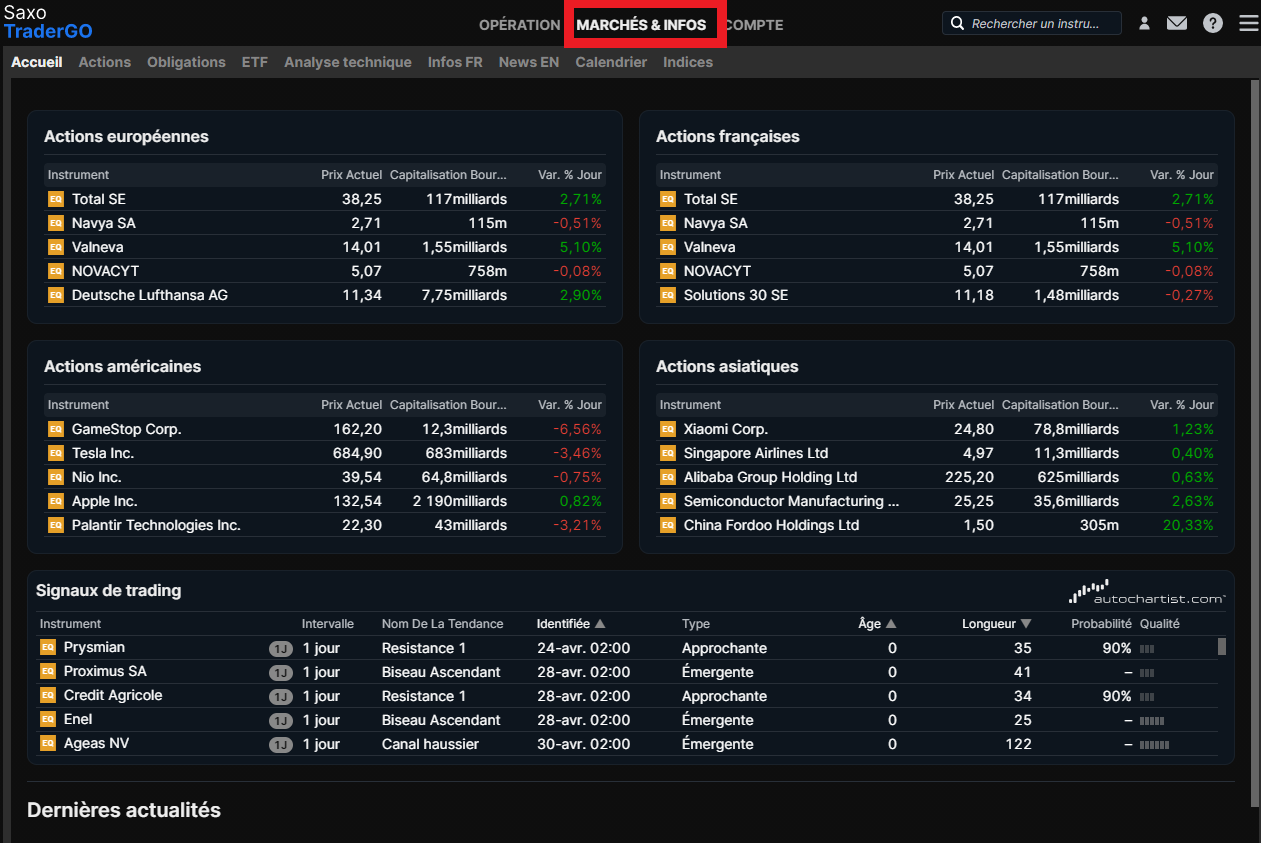1261x843 pixels.
Task: Switch to the OPÉRATION main tab
Action: tap(520, 25)
